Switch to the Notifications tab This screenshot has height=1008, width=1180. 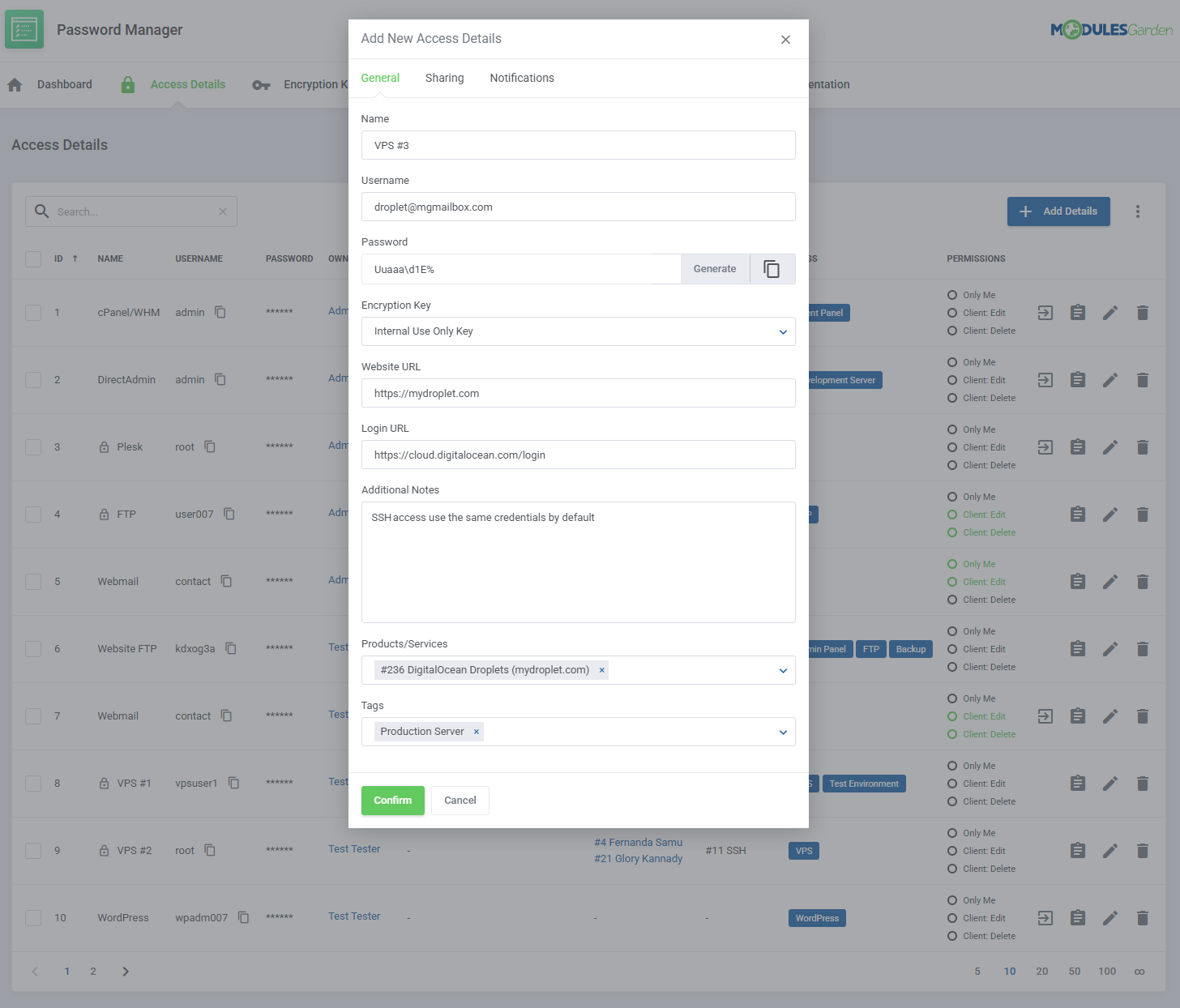522,78
